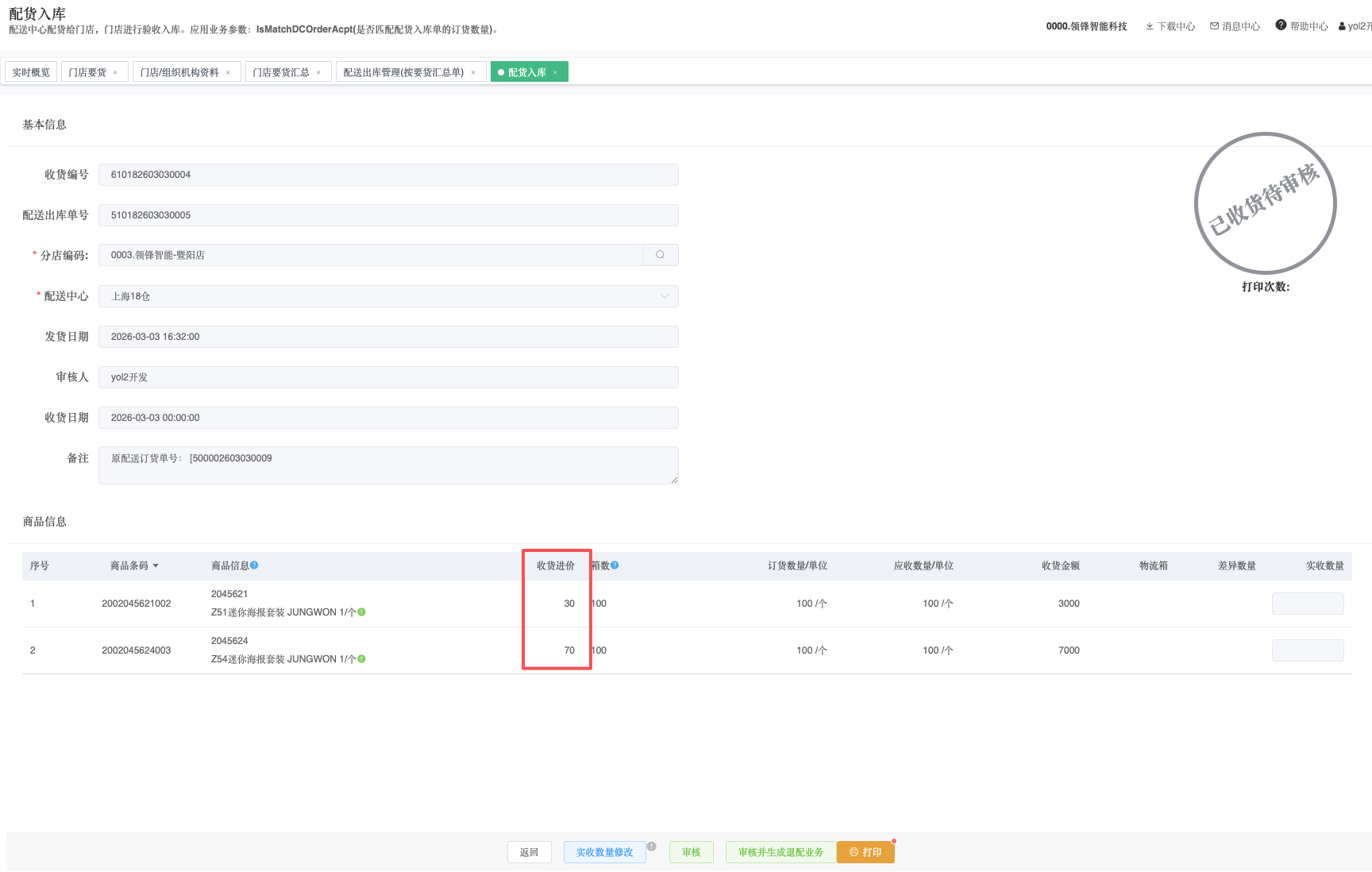Click 实收数量 input for row 2
The height and width of the screenshot is (872, 1372).
click(1308, 650)
